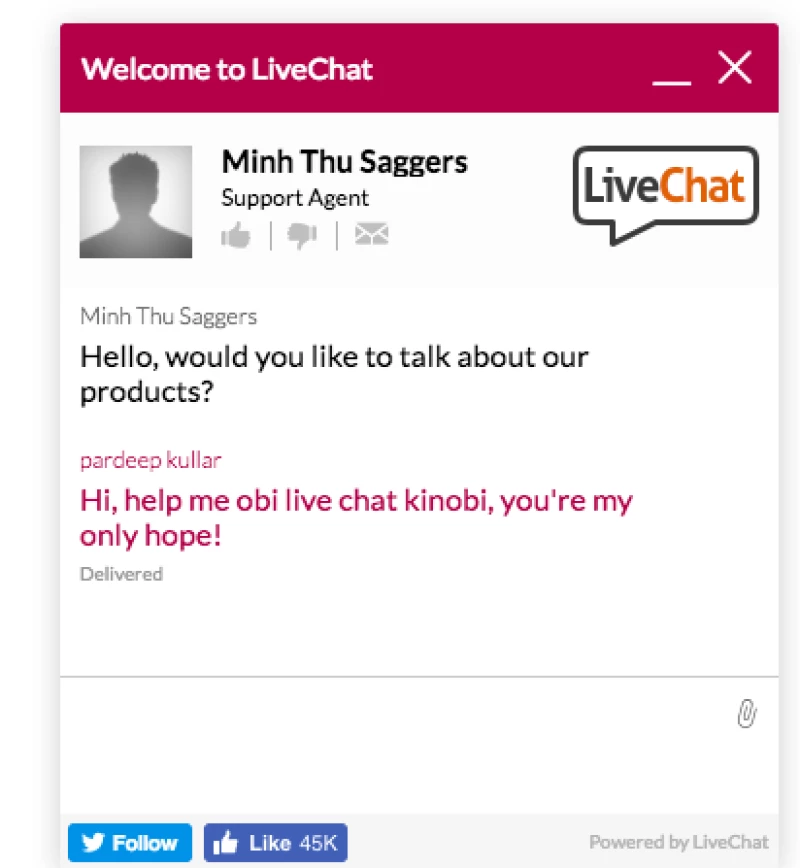Image resolution: width=800 pixels, height=868 pixels.
Task: Click the Twitter bird icon
Action: pos(93,843)
